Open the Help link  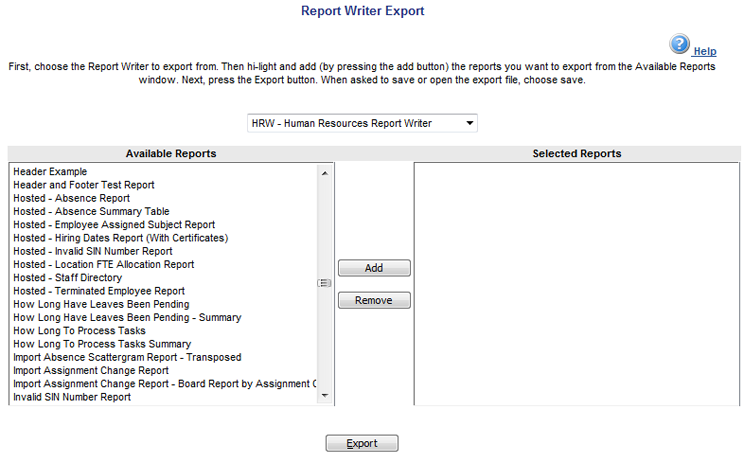pos(704,51)
